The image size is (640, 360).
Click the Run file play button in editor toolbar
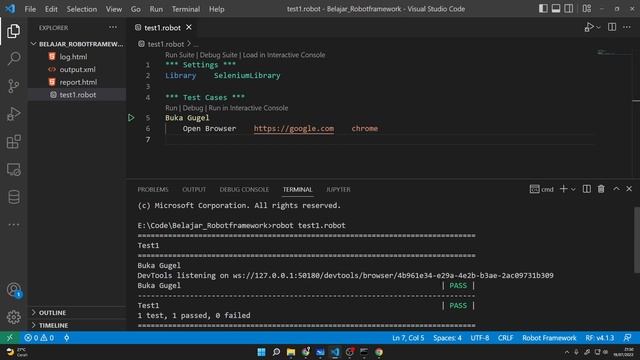(x=588, y=27)
